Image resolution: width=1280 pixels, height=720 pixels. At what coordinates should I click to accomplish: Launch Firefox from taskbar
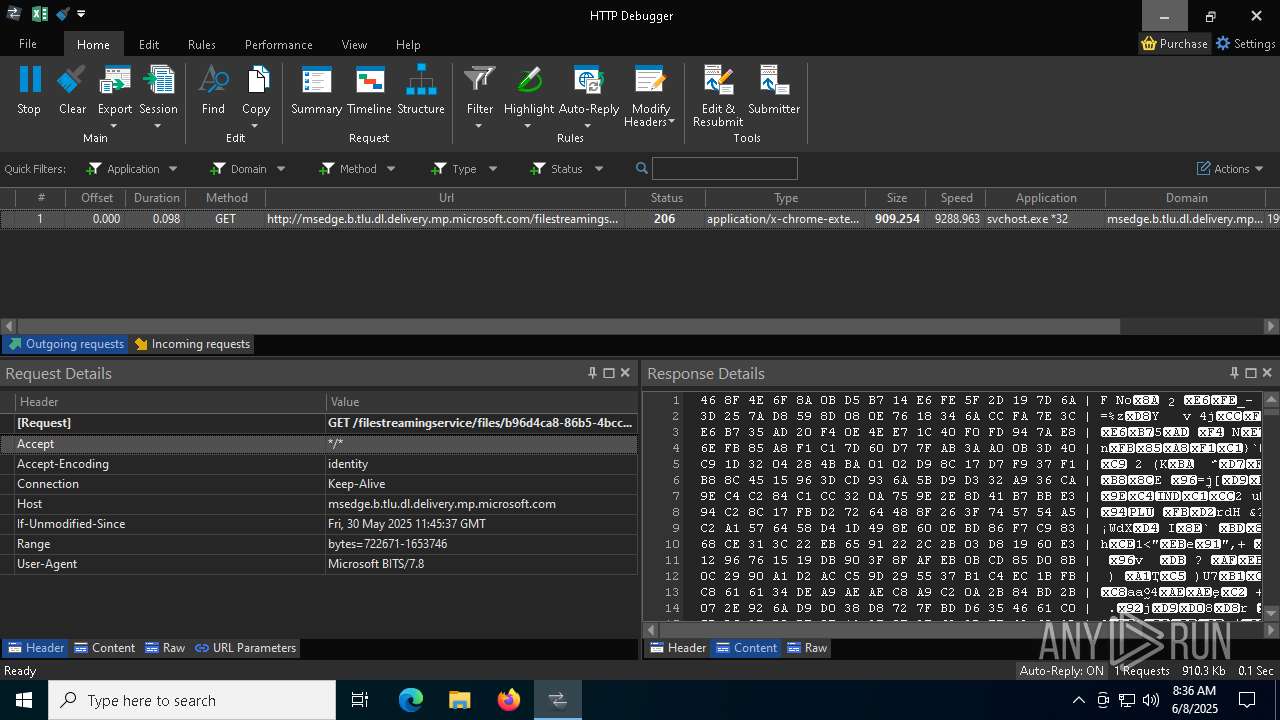click(508, 700)
